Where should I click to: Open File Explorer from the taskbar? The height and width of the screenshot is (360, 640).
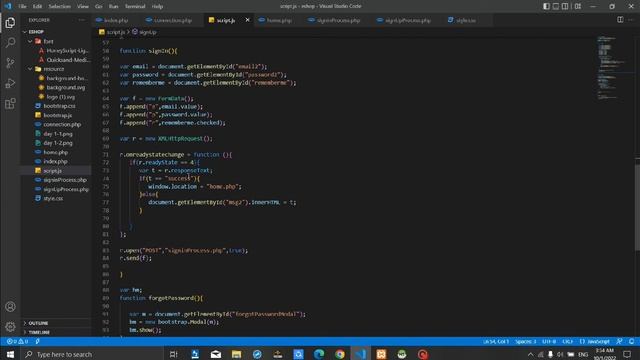click(x=236, y=354)
